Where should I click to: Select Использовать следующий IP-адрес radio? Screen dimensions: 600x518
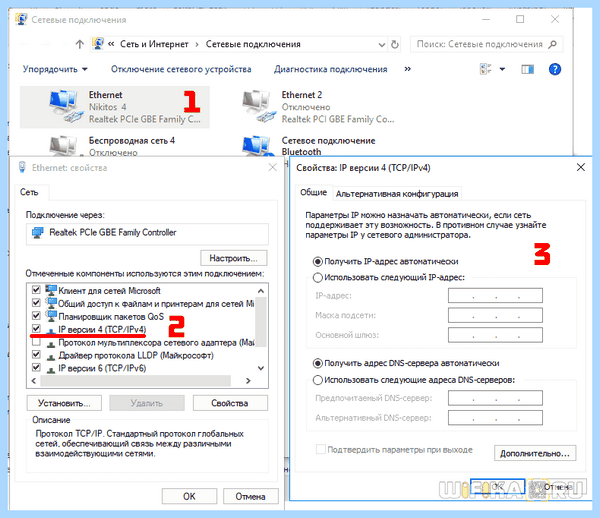click(x=318, y=277)
